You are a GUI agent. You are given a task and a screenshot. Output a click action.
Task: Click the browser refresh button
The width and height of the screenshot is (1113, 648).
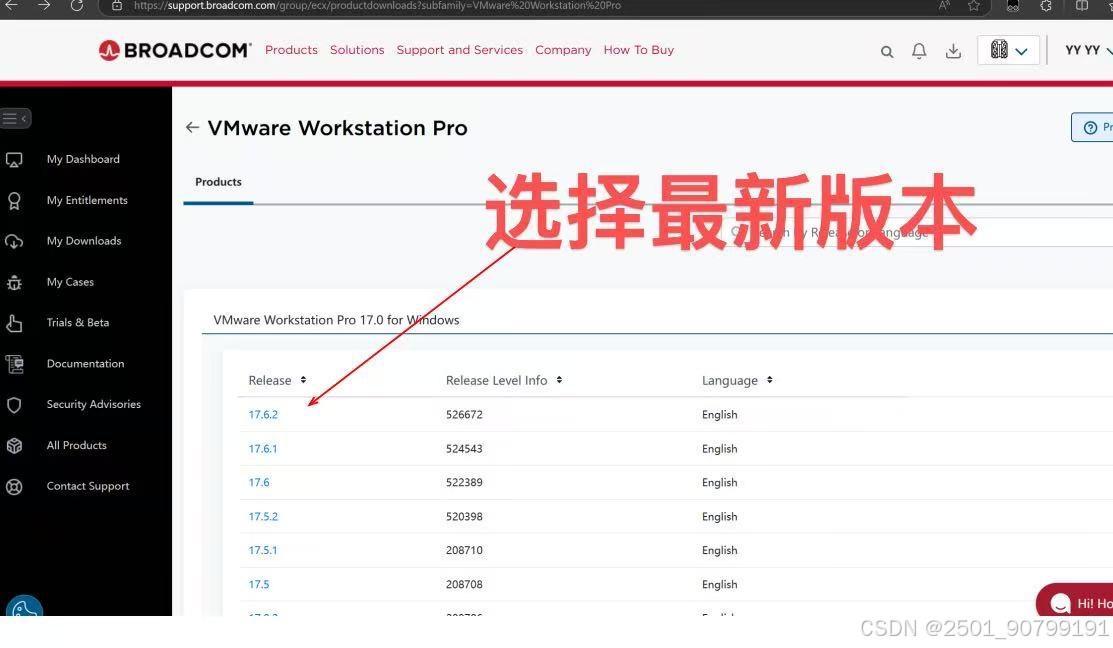pyautogui.click(x=77, y=6)
